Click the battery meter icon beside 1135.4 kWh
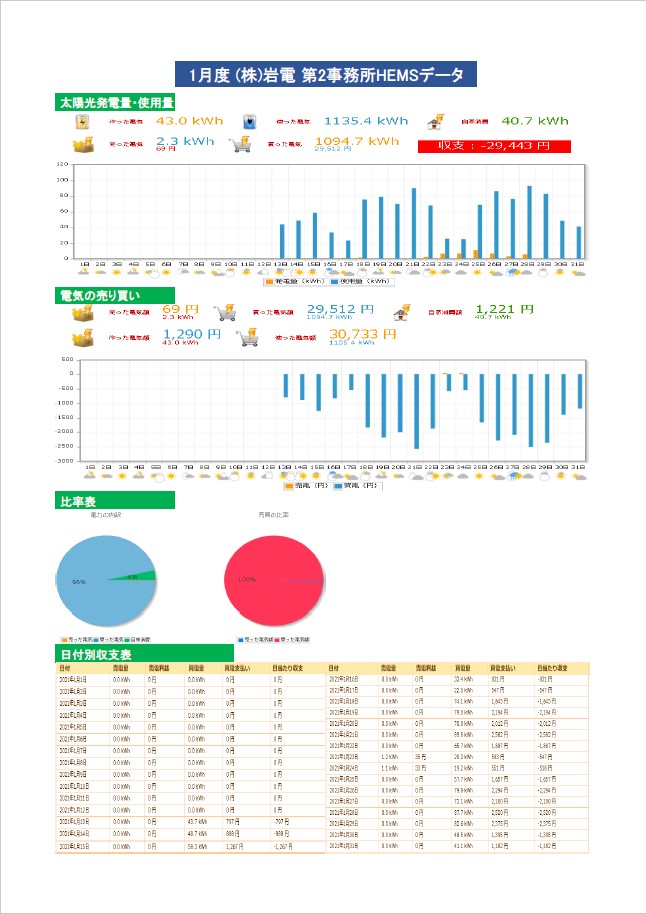Image resolution: width=646 pixels, height=914 pixels. pyautogui.click(x=246, y=122)
